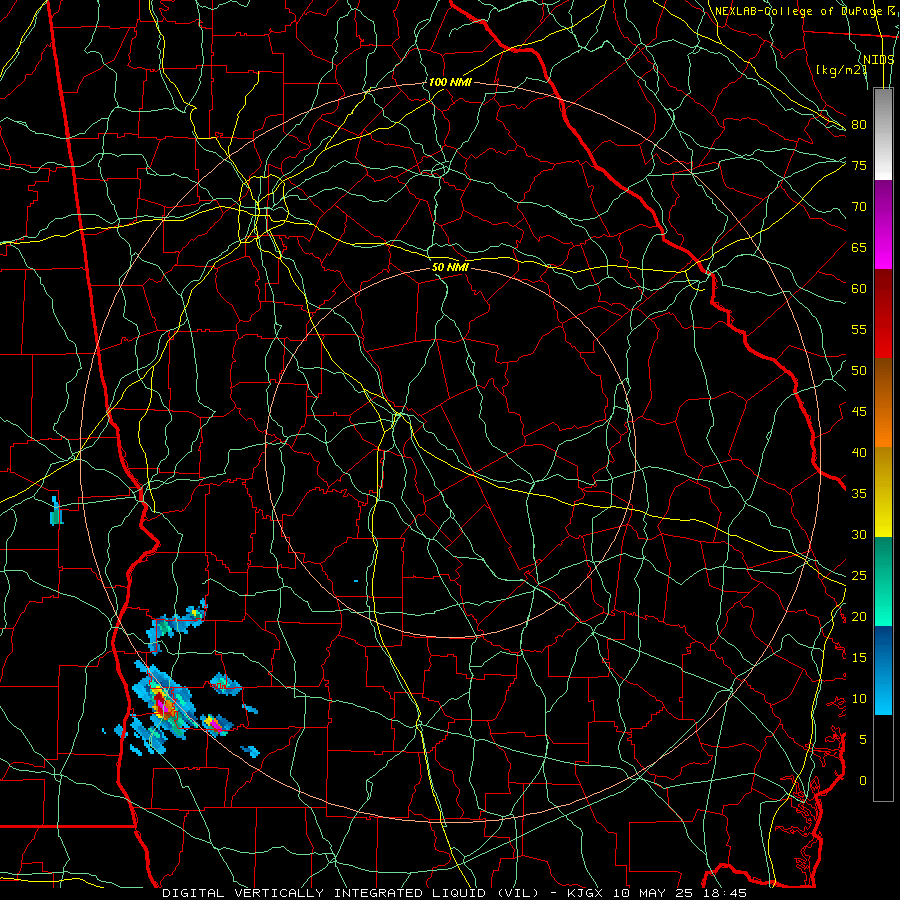
Task: Click the 20 value on the color scale
Action: click(x=859, y=616)
